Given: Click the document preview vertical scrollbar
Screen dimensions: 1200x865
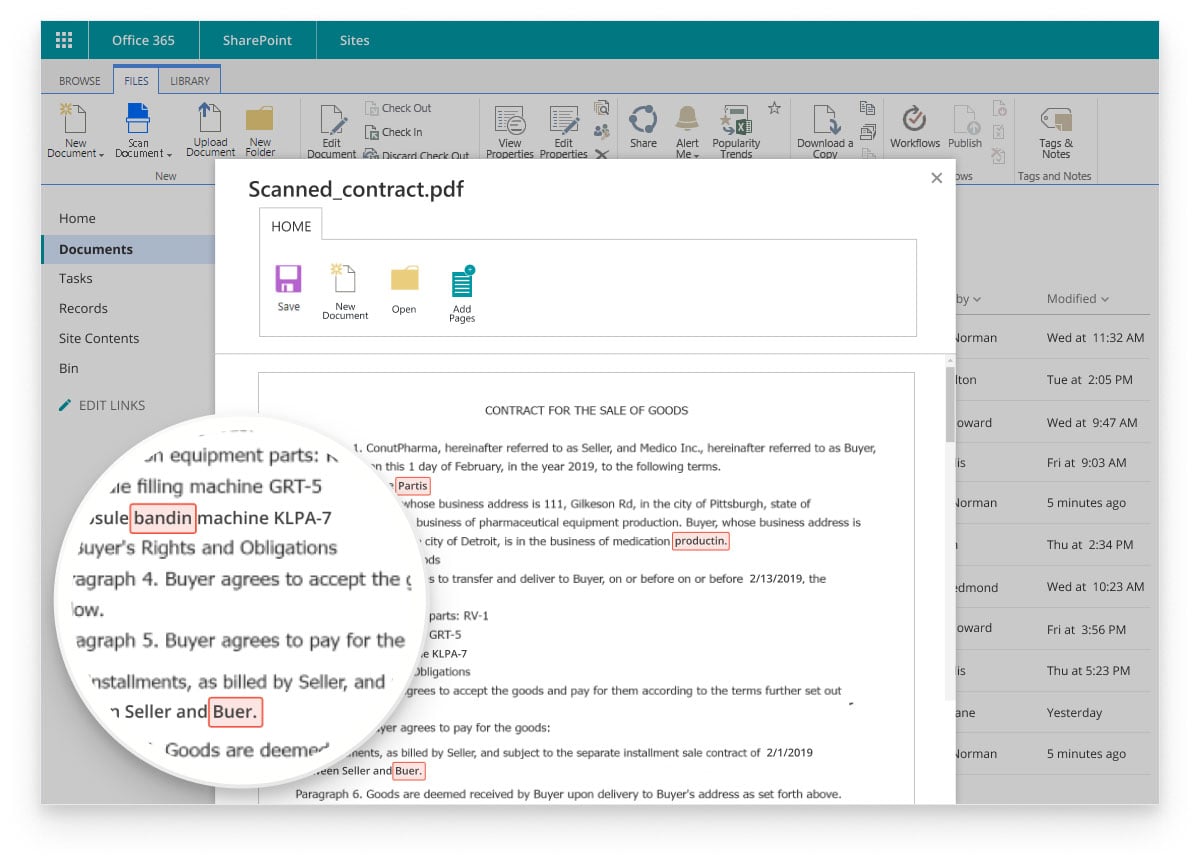Looking at the screenshot, I should click(950, 410).
